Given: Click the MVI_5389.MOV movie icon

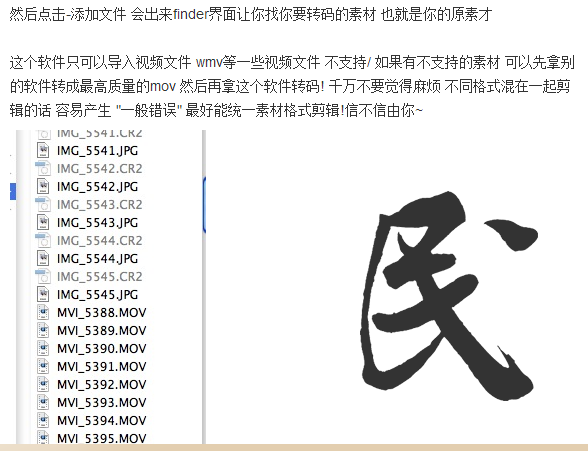Looking at the screenshot, I should pyautogui.click(x=43, y=330).
